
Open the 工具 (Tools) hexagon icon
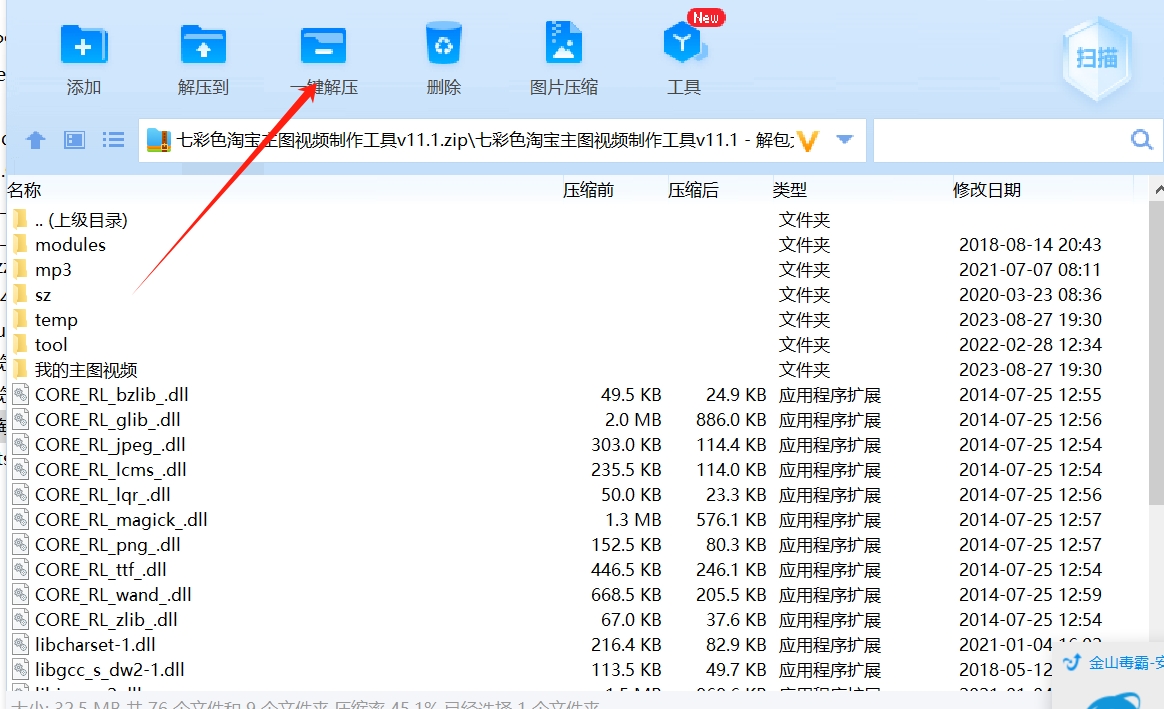[x=684, y=42]
